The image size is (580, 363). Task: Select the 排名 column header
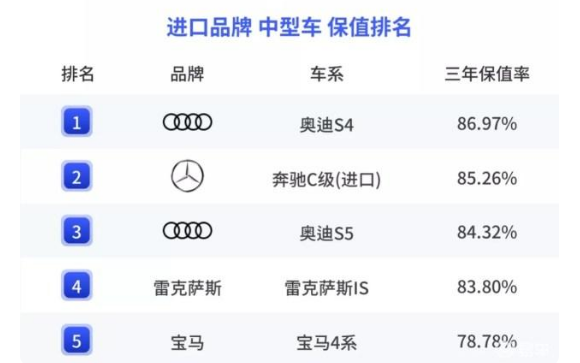tap(78, 74)
